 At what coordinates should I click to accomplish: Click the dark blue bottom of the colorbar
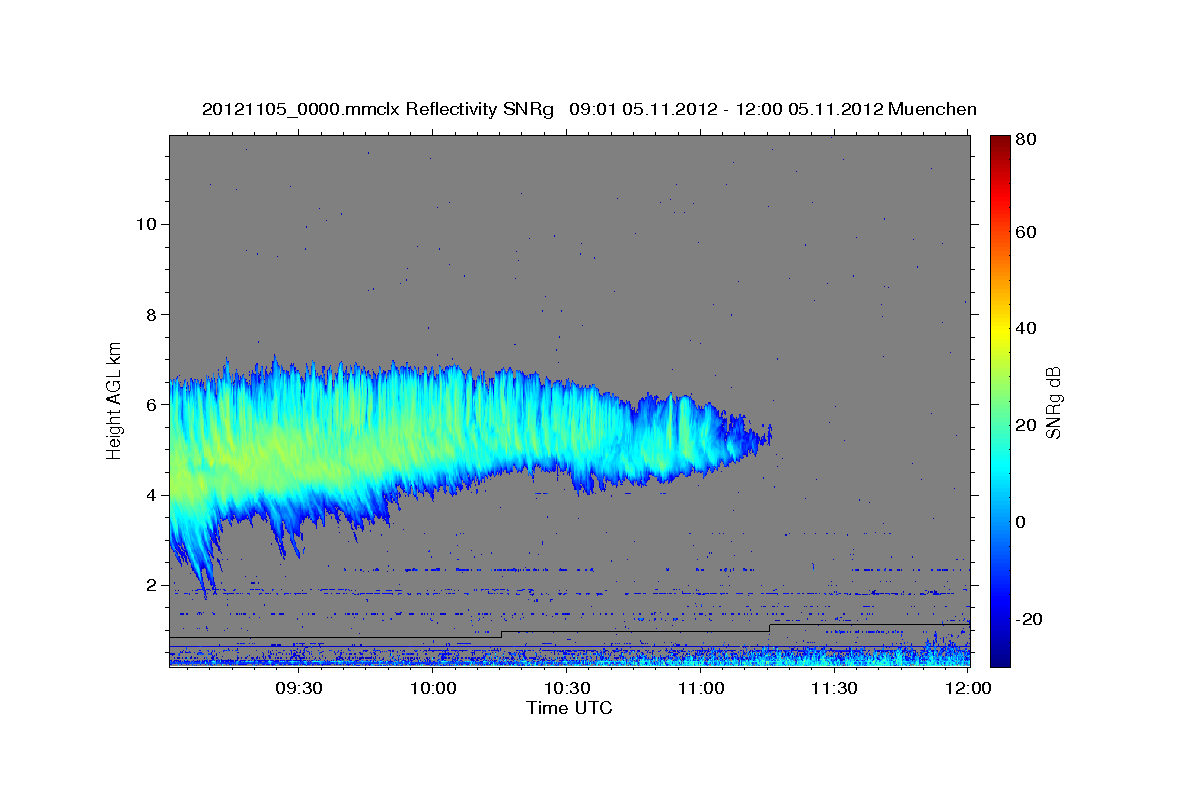1000,650
